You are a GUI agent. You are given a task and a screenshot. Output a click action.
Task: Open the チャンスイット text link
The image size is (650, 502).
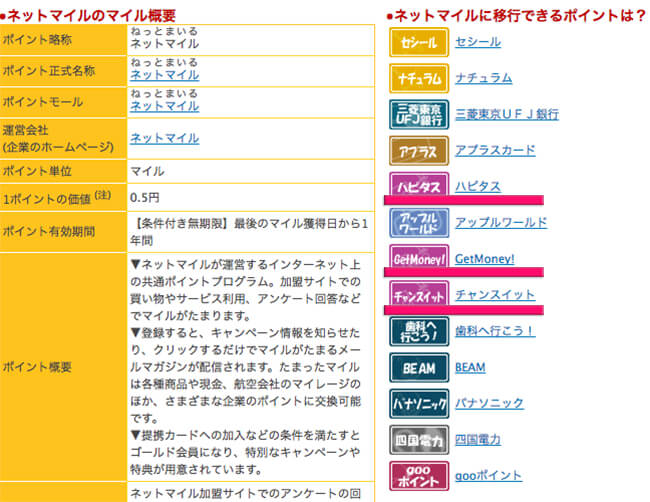495,295
